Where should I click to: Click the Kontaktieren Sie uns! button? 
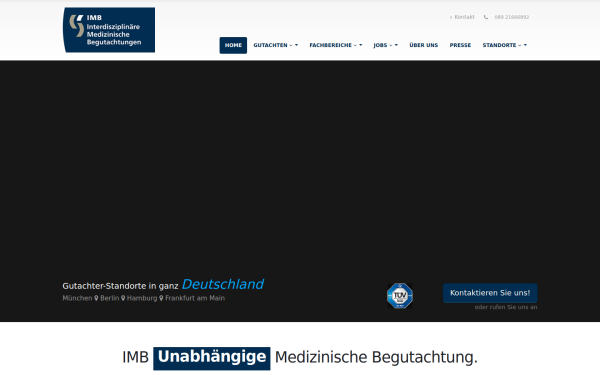[x=490, y=293]
